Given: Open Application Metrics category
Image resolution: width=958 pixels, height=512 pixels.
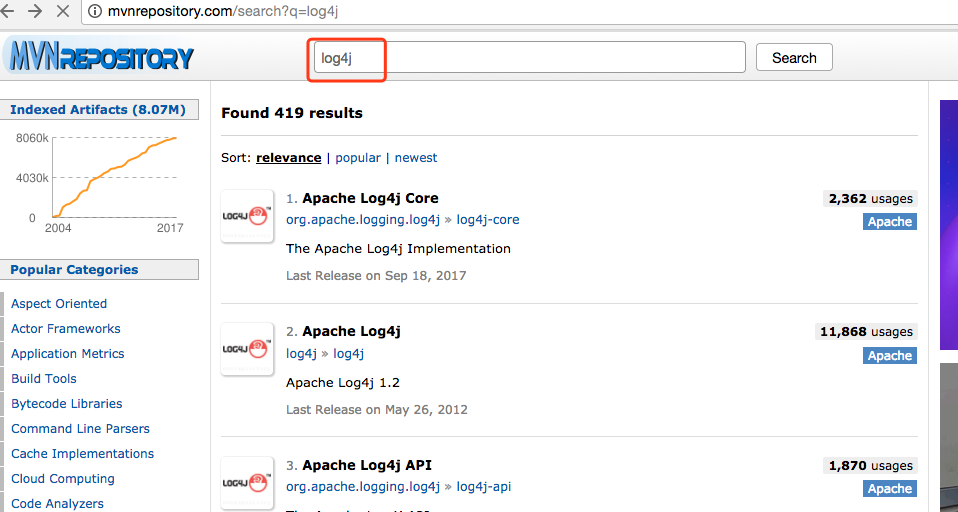Looking at the screenshot, I should point(67,354).
